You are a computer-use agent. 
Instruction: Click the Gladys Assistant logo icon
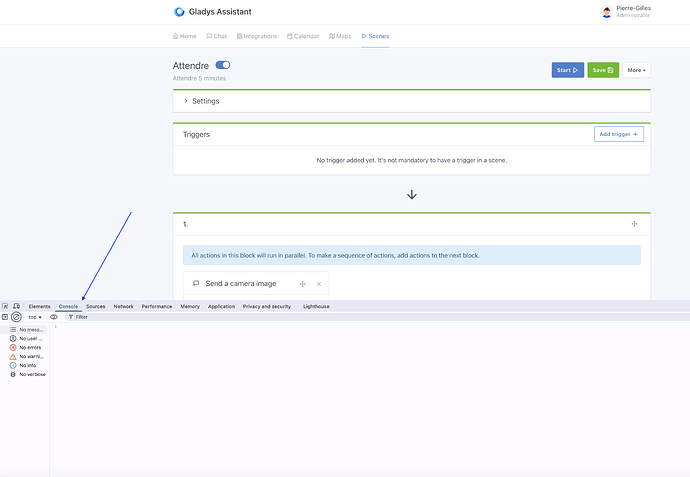point(179,12)
